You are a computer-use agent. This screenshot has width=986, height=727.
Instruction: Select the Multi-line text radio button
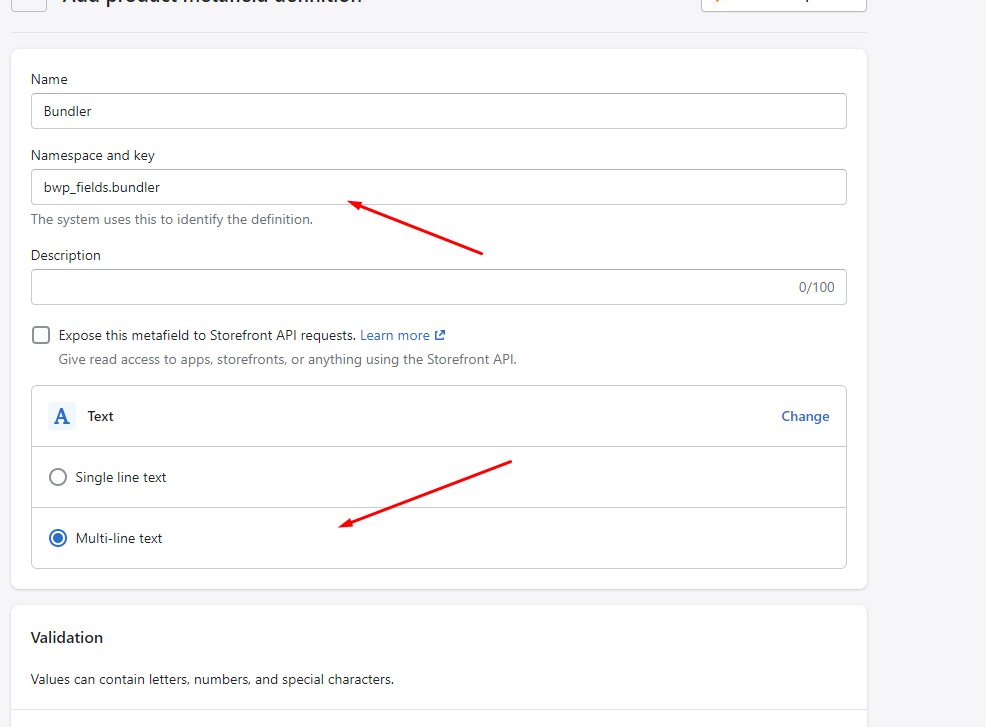click(x=58, y=538)
